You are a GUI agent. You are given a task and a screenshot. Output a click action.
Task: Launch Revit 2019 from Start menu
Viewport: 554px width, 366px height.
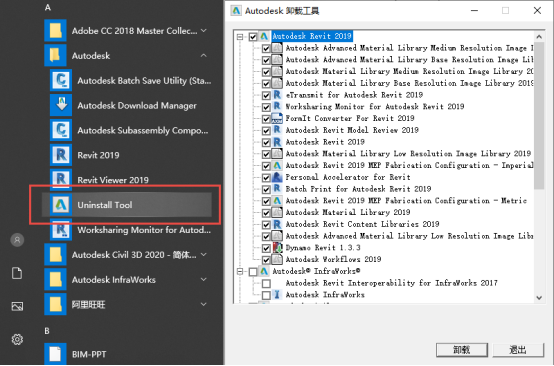tap(61, 155)
